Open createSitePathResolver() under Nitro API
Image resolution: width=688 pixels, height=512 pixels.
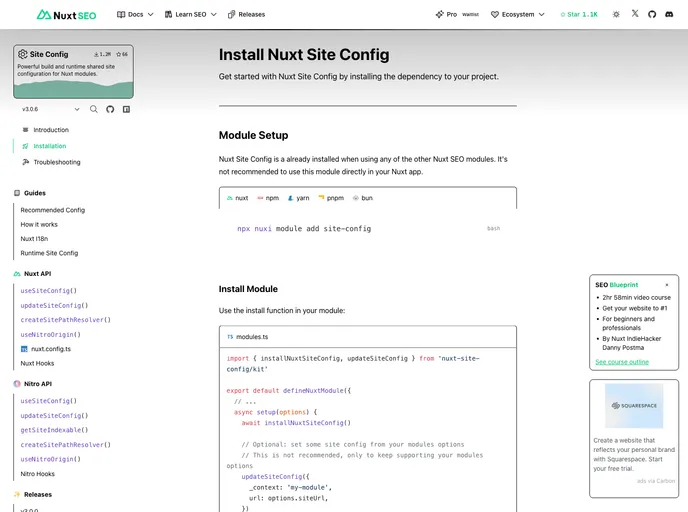[x=65, y=445]
